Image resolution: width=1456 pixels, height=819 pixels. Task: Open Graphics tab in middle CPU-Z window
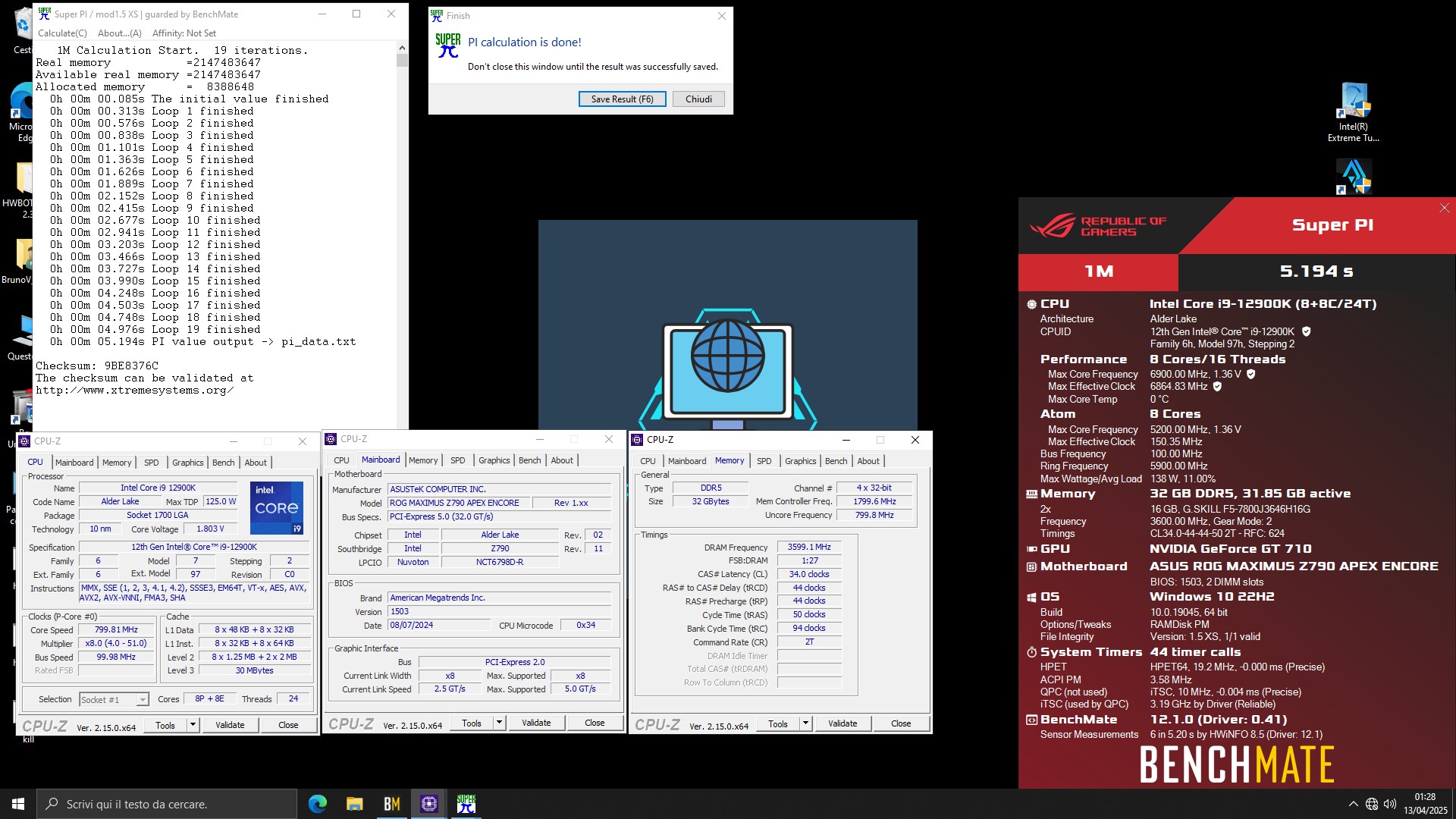[x=494, y=460]
